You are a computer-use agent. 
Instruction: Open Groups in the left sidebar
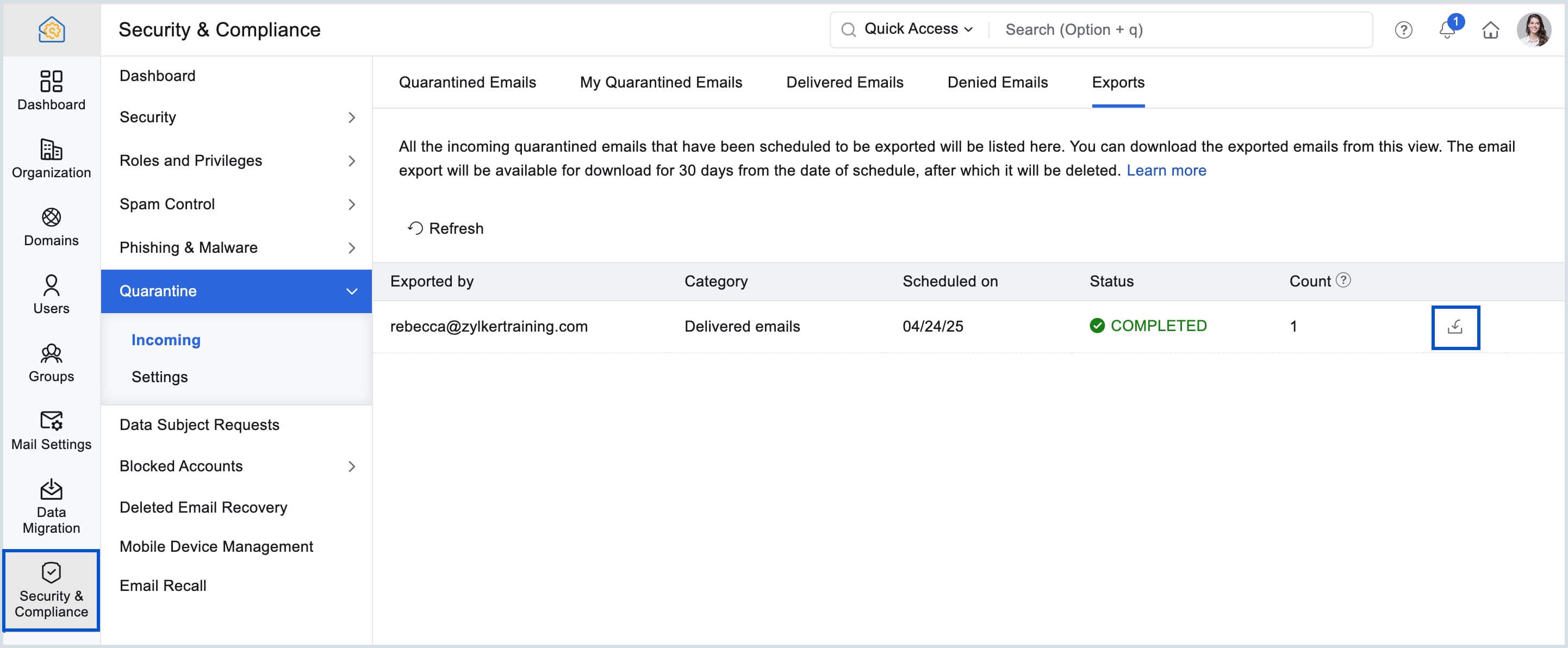coord(51,363)
